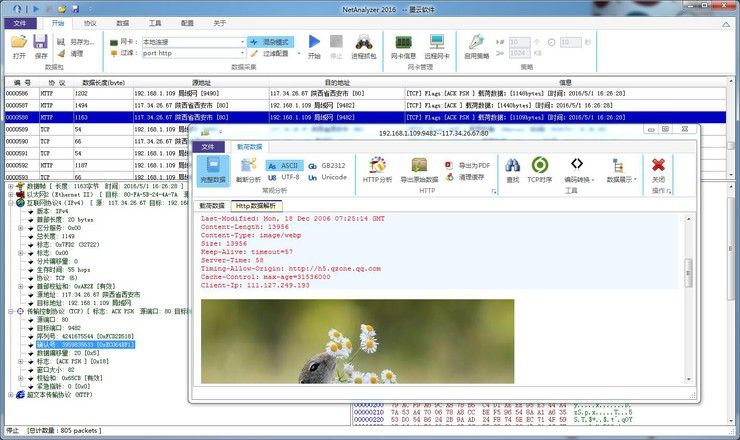
Task: Open 数据展示 data display dropdown
Action: click(x=621, y=170)
